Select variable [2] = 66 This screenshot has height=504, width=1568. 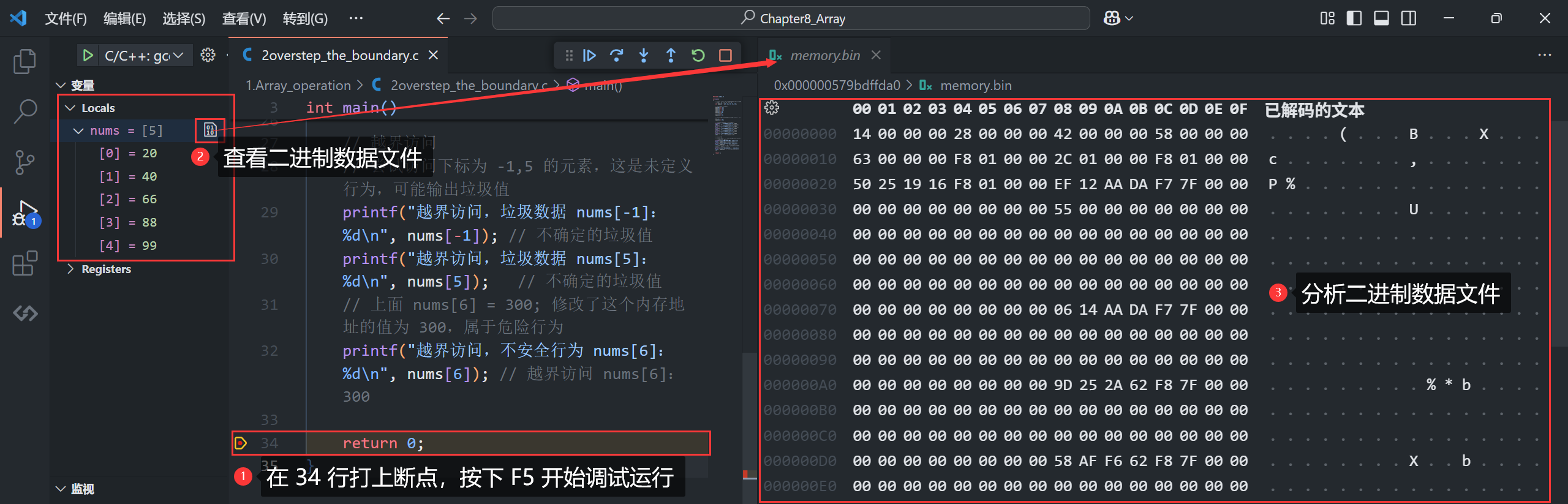pos(127,199)
